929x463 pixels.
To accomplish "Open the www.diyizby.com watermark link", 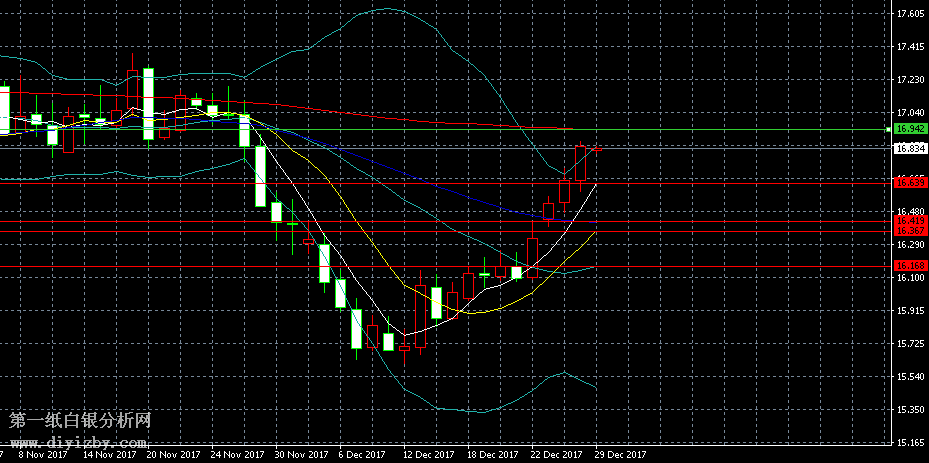I will (x=79, y=439).
